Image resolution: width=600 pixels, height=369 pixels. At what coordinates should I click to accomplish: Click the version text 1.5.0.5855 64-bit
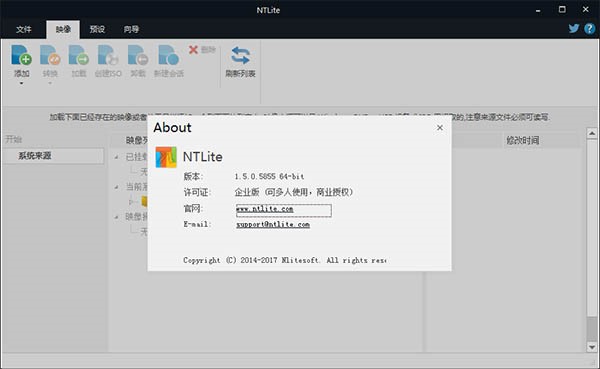coord(269,176)
